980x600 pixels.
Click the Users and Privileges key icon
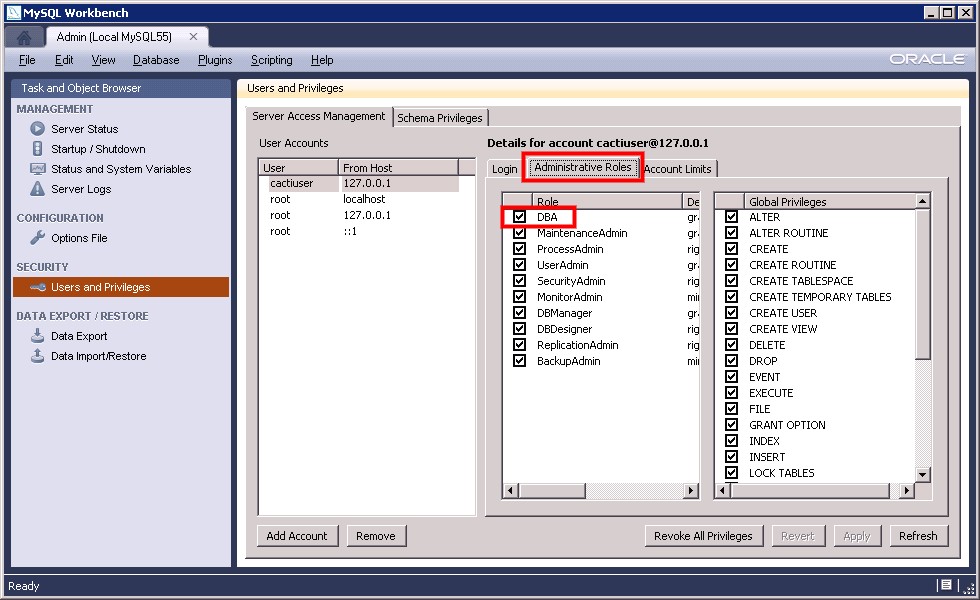[38, 287]
